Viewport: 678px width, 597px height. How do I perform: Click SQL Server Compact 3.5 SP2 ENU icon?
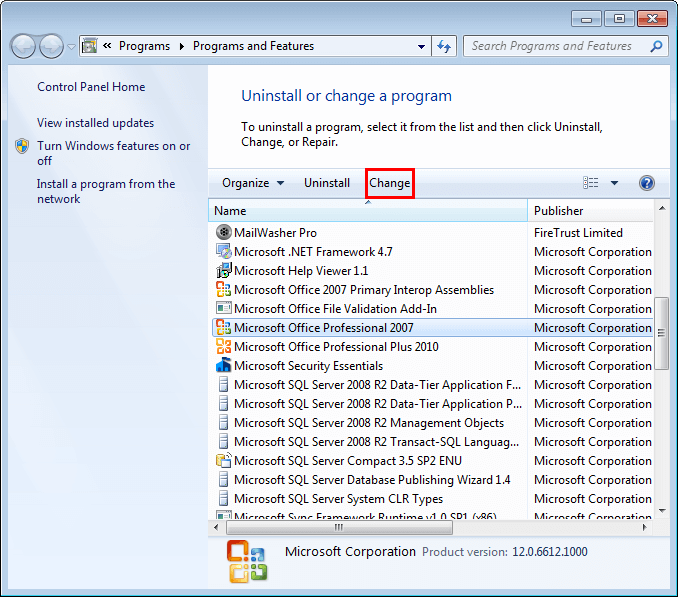coord(224,460)
